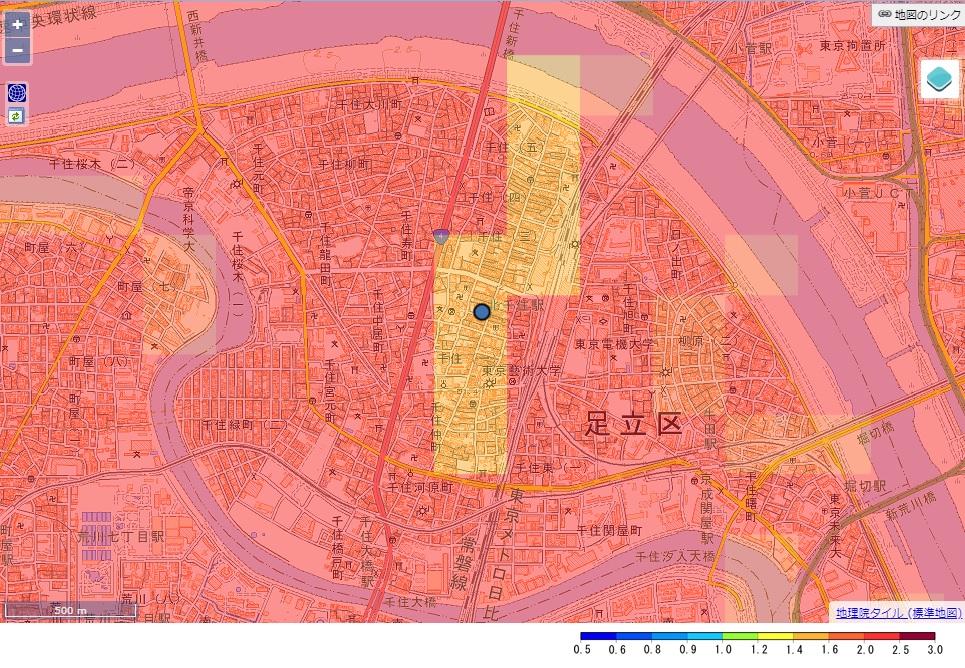Click the blue globe icon

pyautogui.click(x=17, y=93)
